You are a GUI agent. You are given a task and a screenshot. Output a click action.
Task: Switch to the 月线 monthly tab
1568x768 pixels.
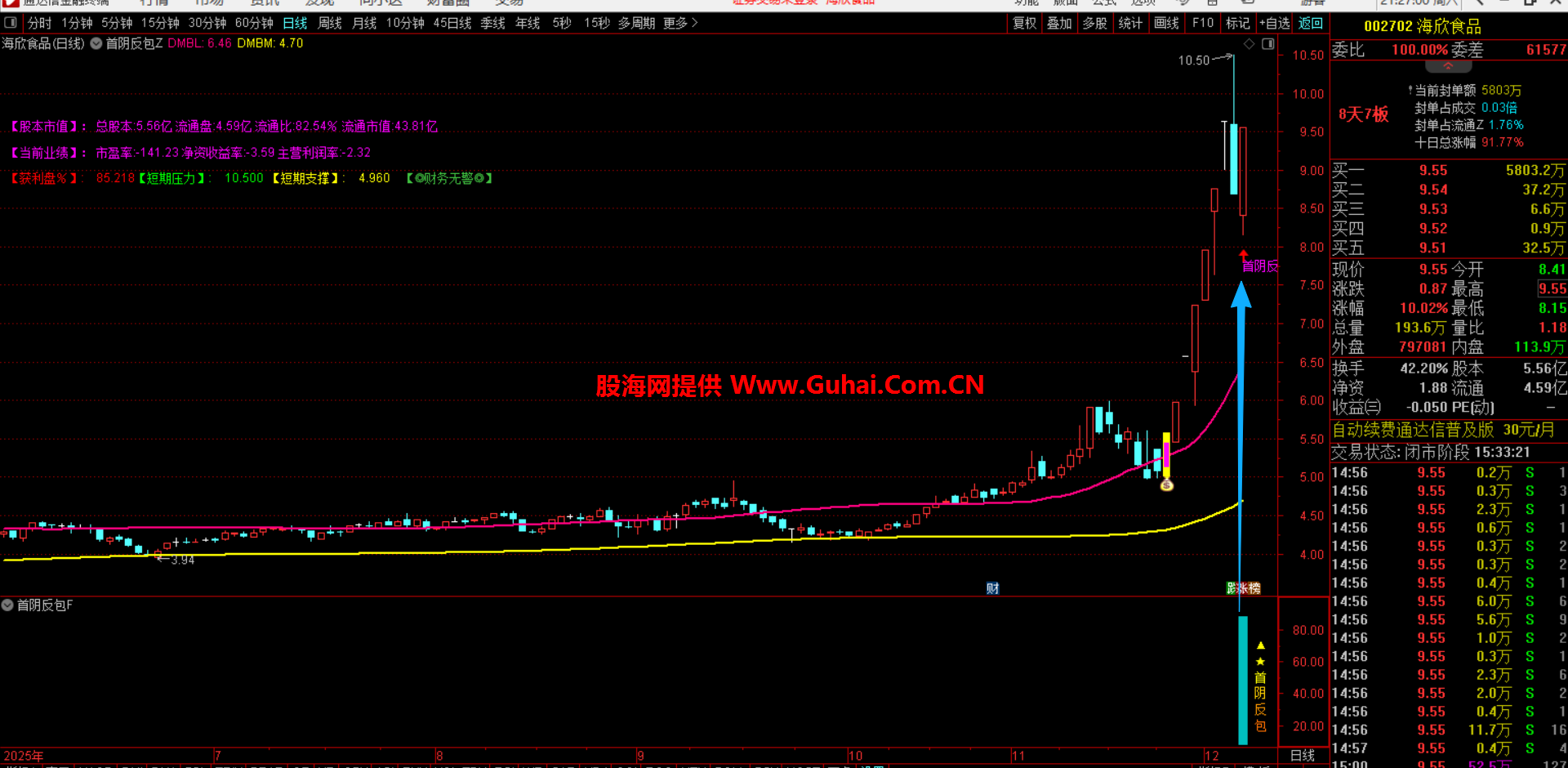[x=364, y=23]
